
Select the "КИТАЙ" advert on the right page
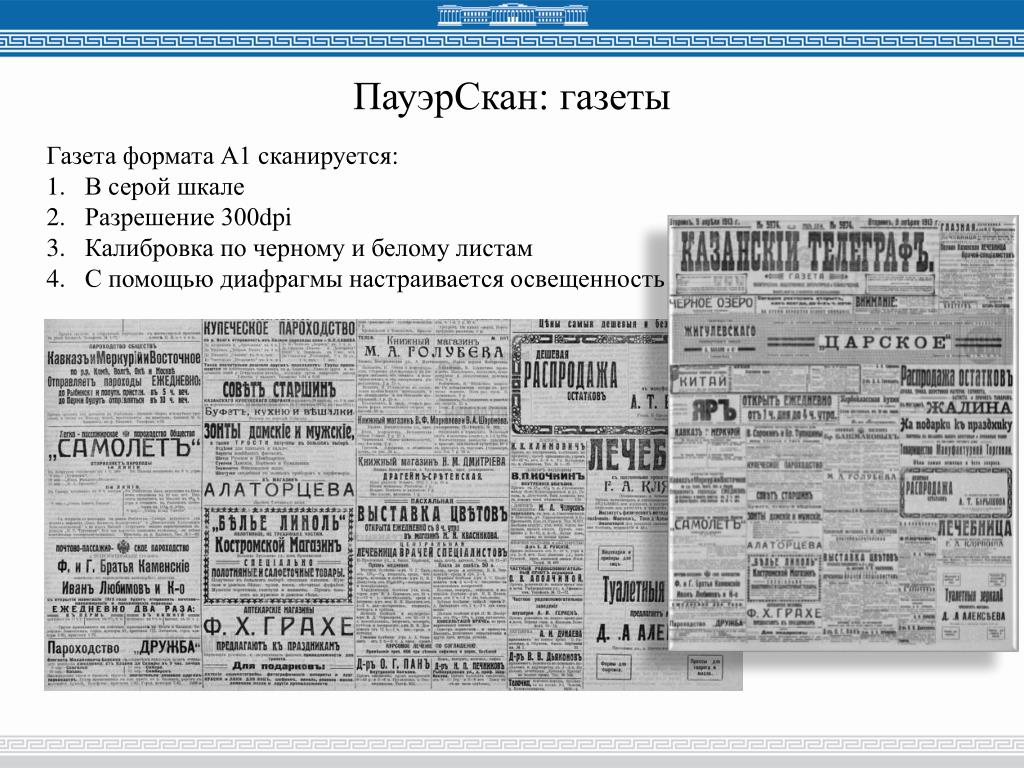click(x=703, y=381)
